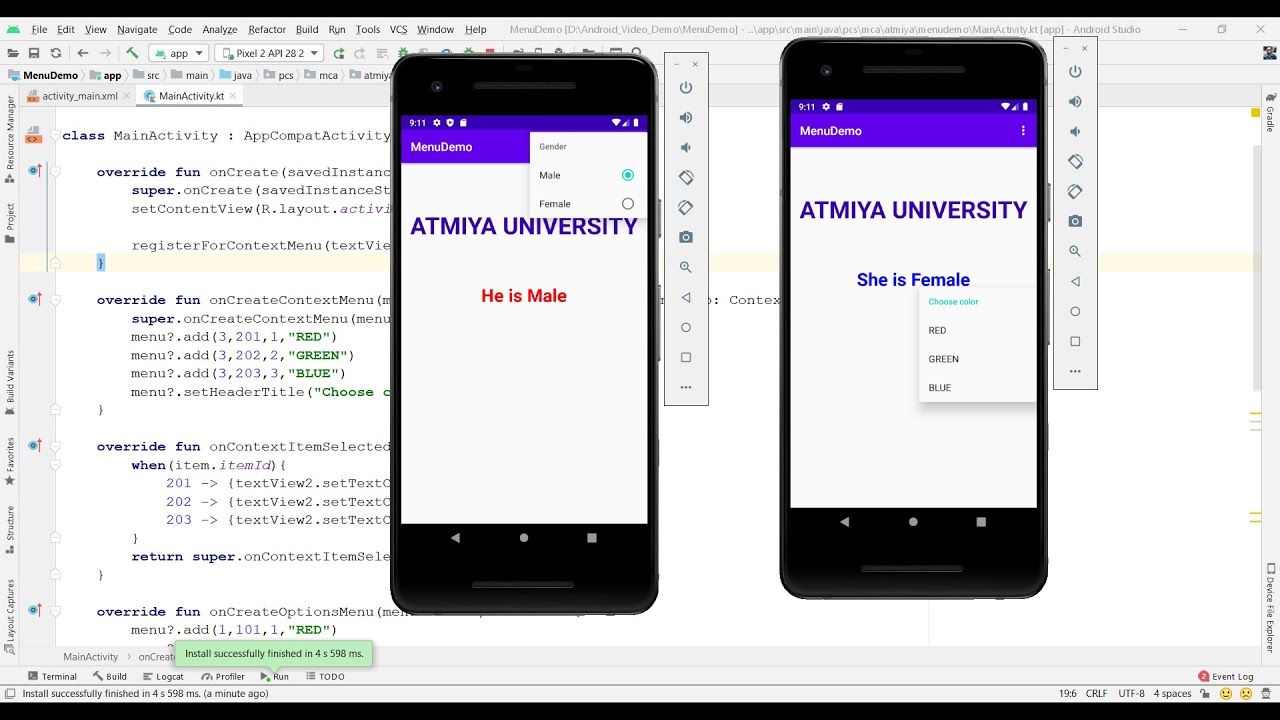Image resolution: width=1280 pixels, height=720 pixels.
Task: Select the MainActivity.kt editor tab
Action: click(190, 96)
